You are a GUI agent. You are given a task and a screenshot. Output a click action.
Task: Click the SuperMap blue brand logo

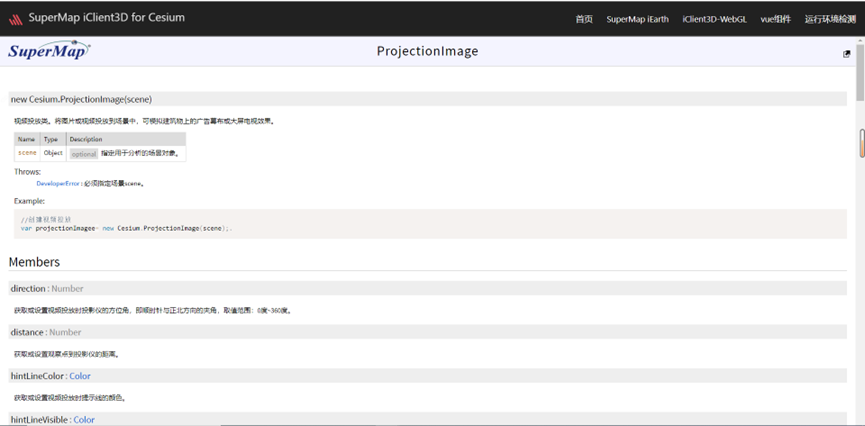click(x=49, y=50)
